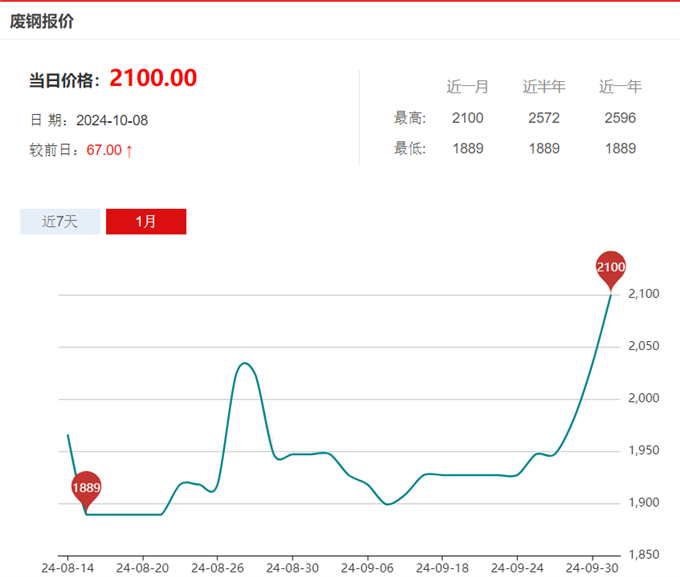Click the half-year highest value 2572
Screen dimensions: 680x577
[x=544, y=118]
